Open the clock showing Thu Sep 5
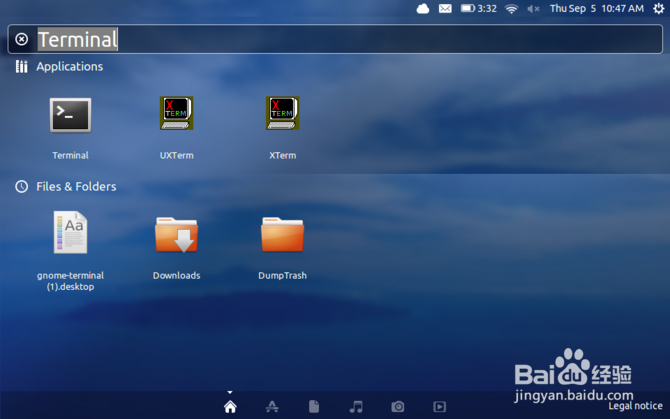This screenshot has width=670, height=419. pyautogui.click(x=597, y=9)
